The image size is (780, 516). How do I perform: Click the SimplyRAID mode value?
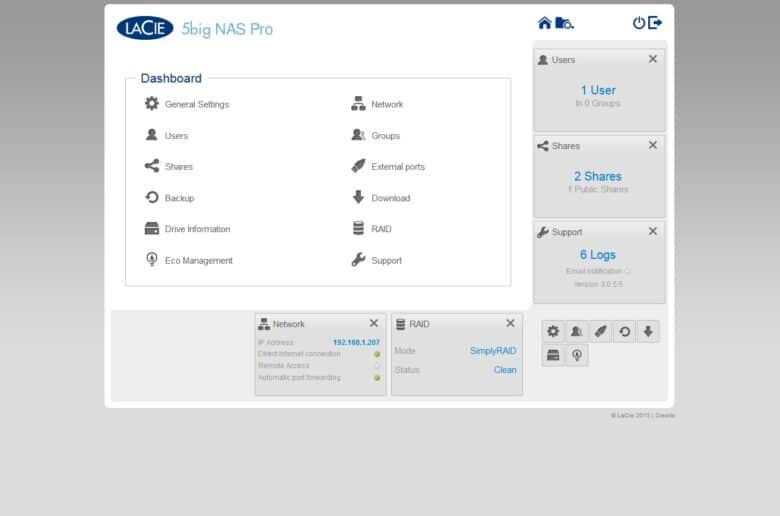(493, 351)
